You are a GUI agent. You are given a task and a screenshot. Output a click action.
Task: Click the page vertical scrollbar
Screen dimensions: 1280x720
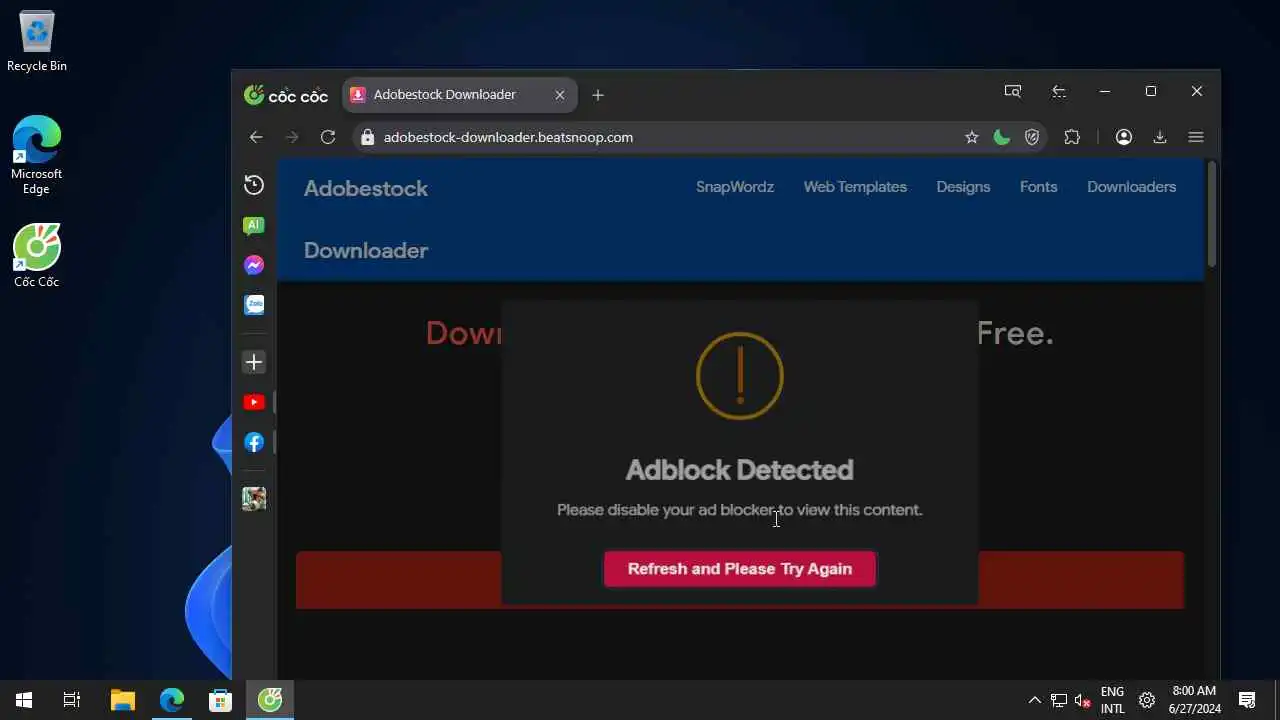[x=1212, y=215]
